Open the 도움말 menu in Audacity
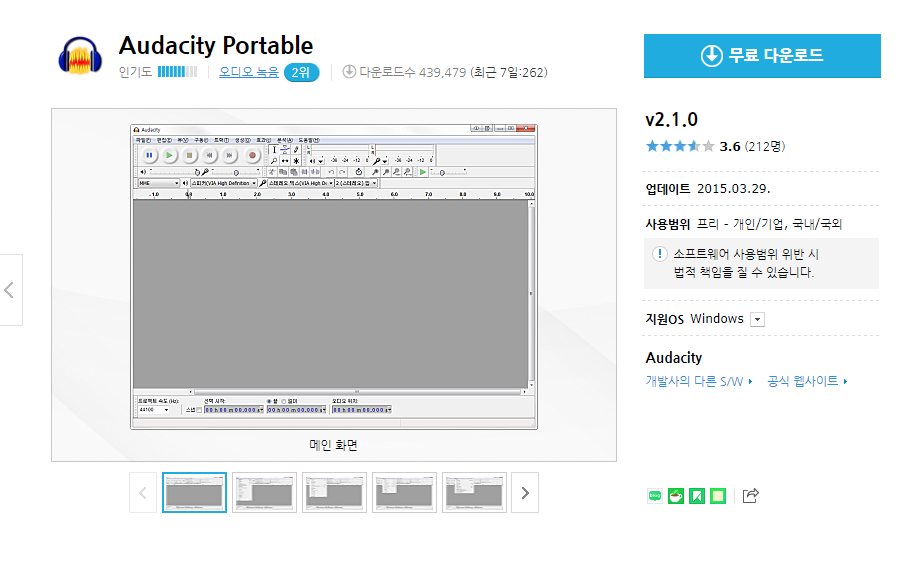 click(x=309, y=140)
